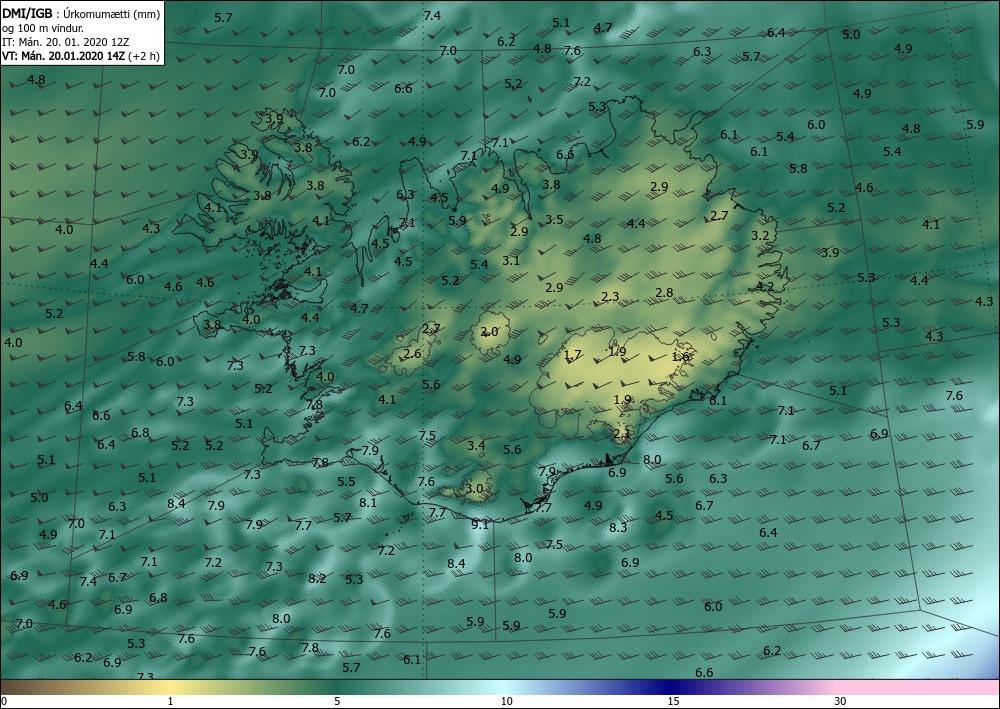Click the 2.0 value on the map
The height and width of the screenshot is (709, 1000).
(x=489, y=332)
